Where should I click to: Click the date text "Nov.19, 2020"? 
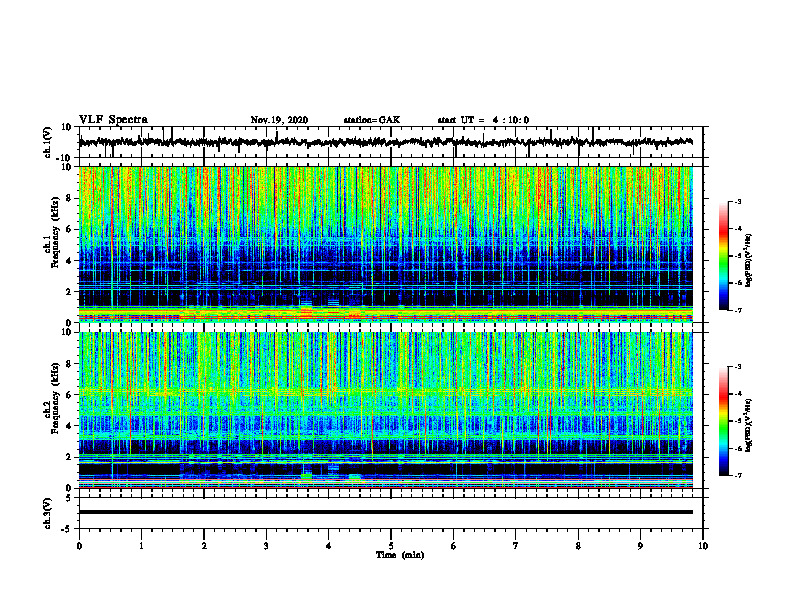279,120
